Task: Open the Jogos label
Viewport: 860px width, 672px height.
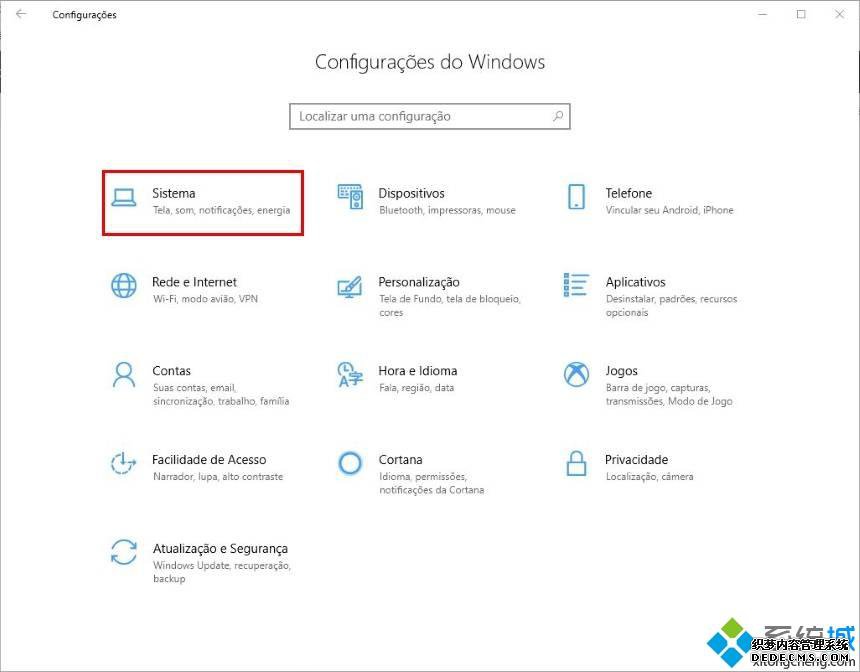Action: click(621, 371)
